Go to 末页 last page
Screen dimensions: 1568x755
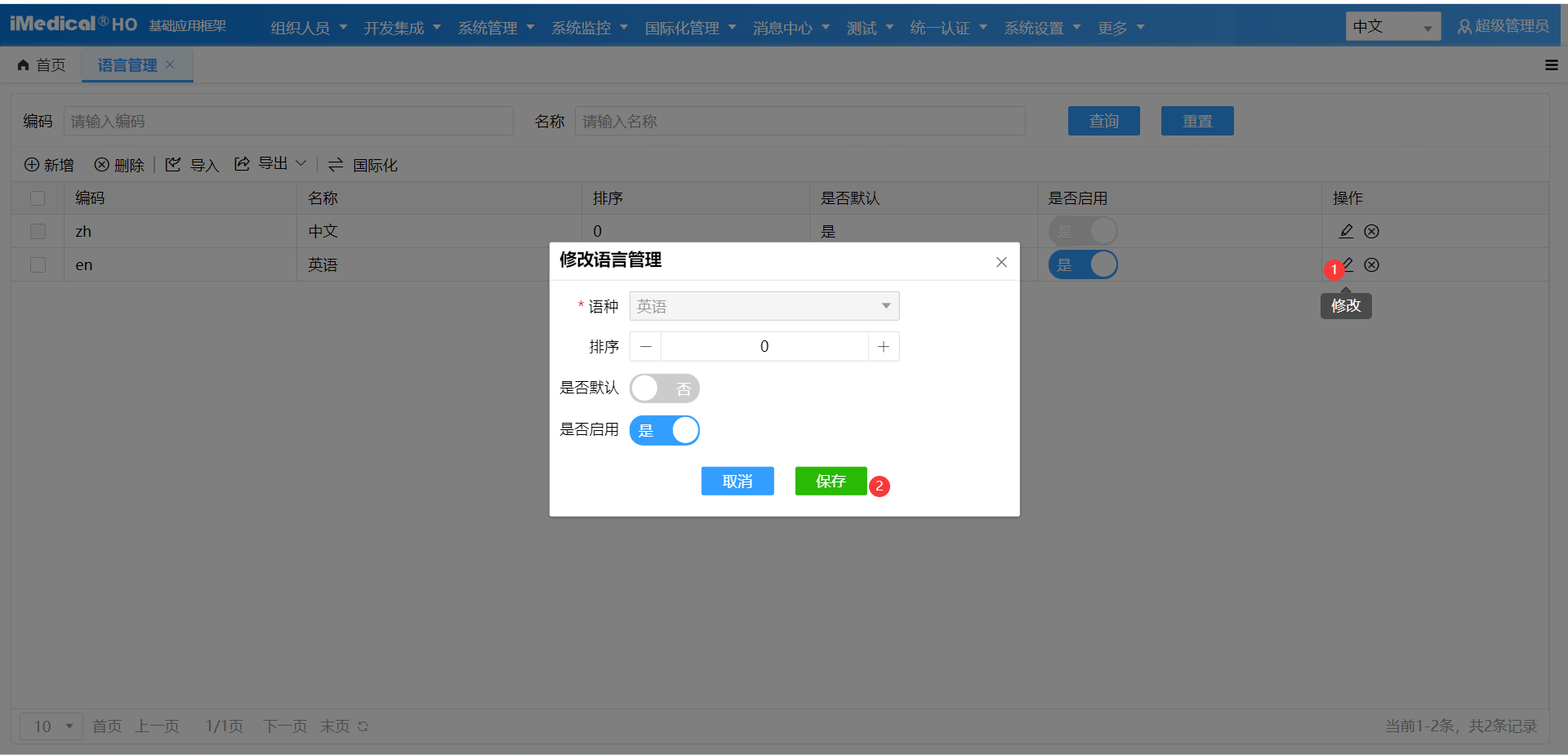coord(335,726)
